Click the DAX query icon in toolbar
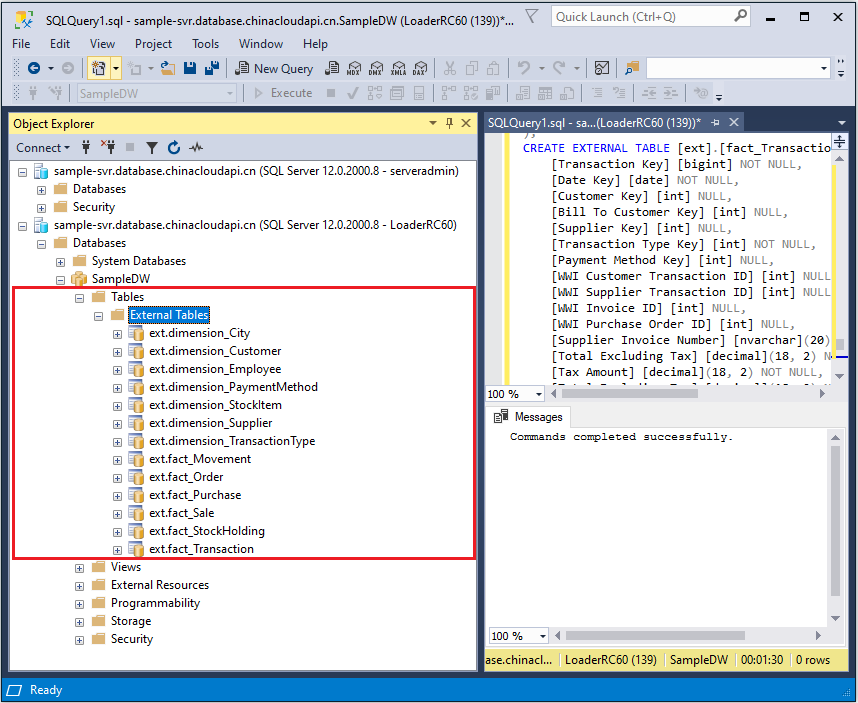This screenshot has width=858, height=703. pyautogui.click(x=420, y=68)
